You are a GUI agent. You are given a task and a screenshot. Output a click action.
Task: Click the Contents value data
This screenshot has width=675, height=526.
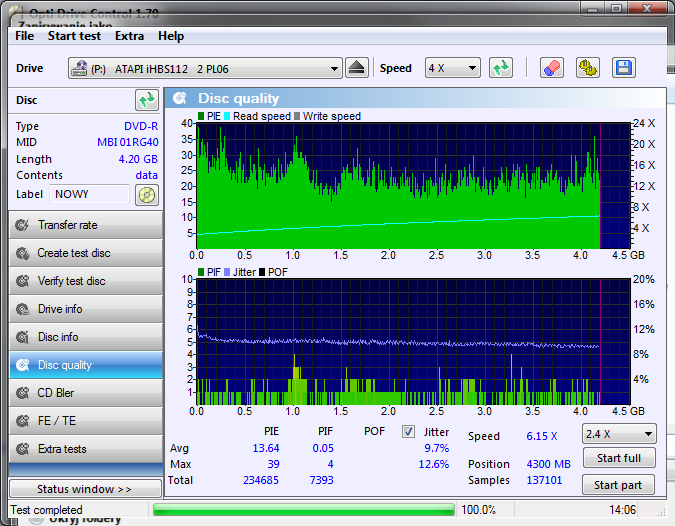(x=146, y=175)
